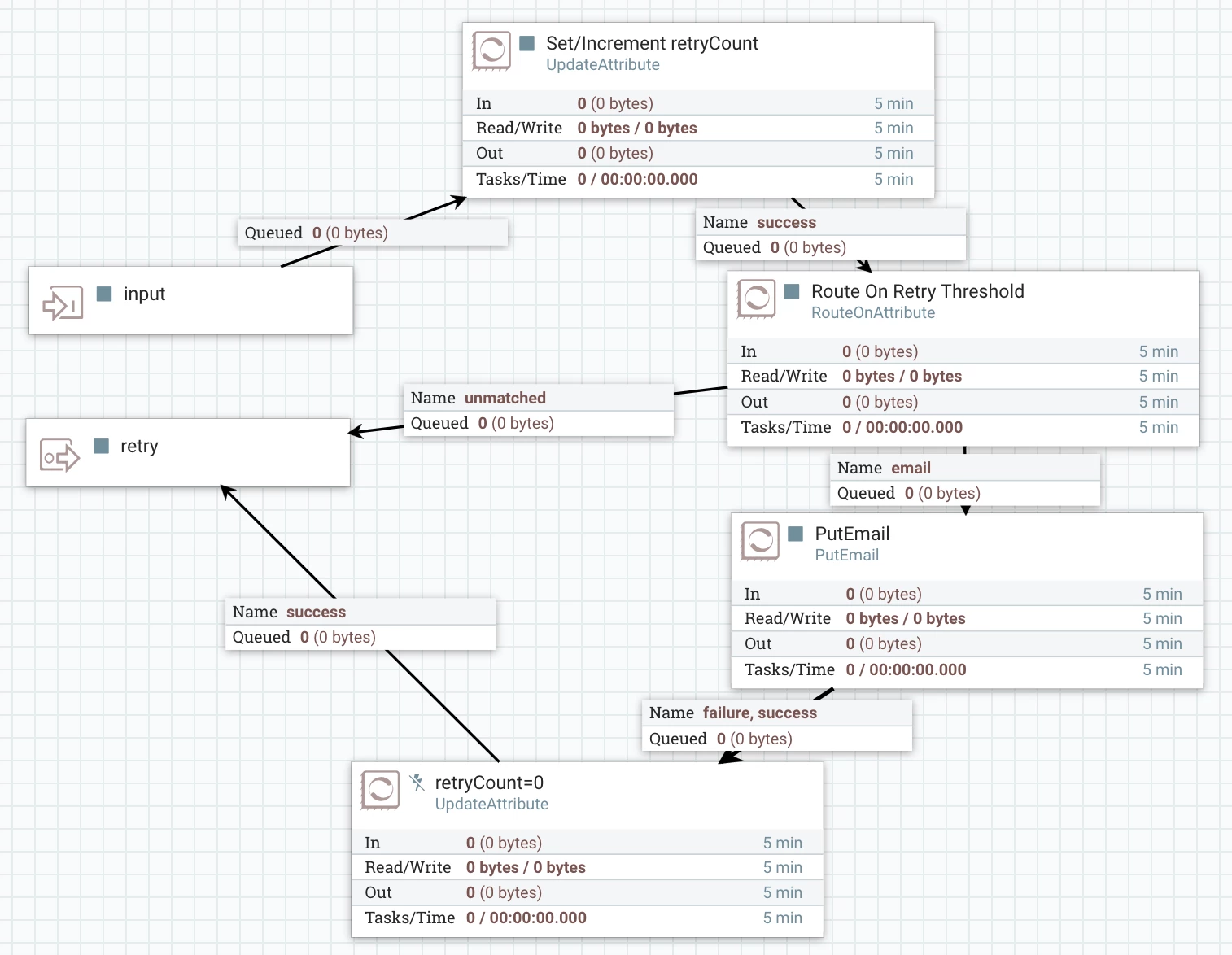Select the unmatched connection name
Image resolution: width=1232 pixels, height=955 pixels.
(x=505, y=398)
